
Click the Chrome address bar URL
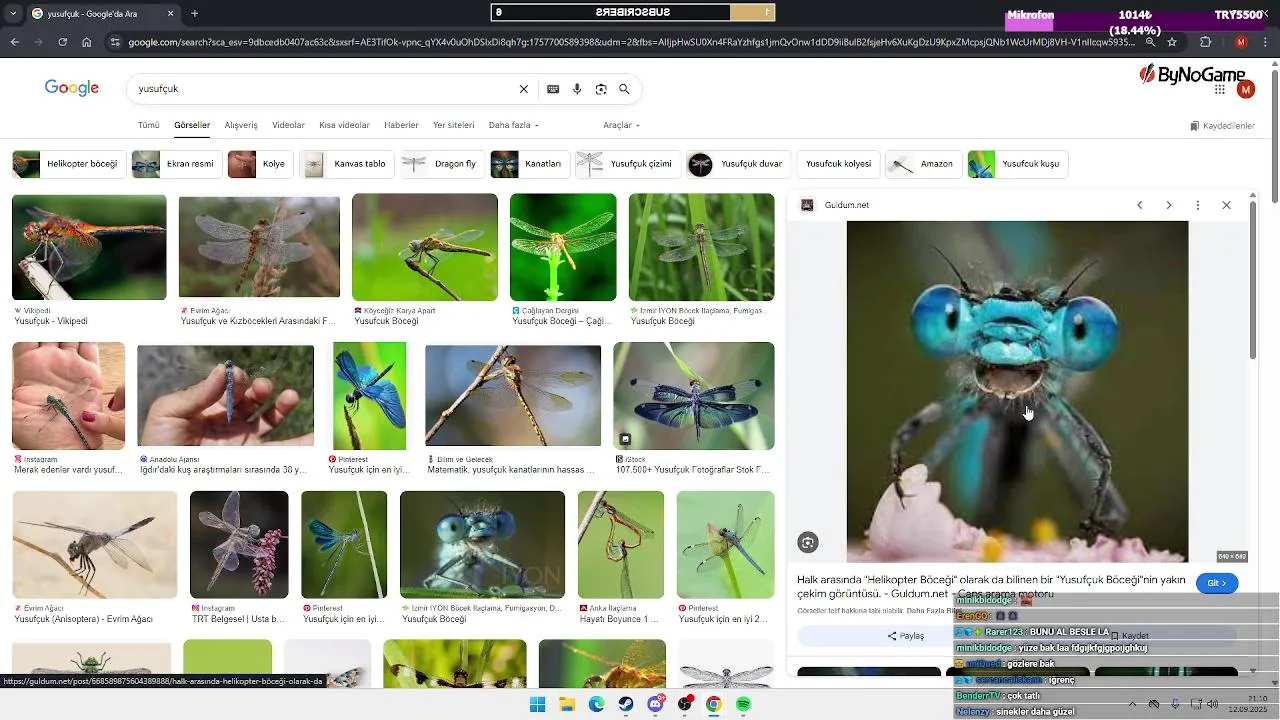point(630,42)
